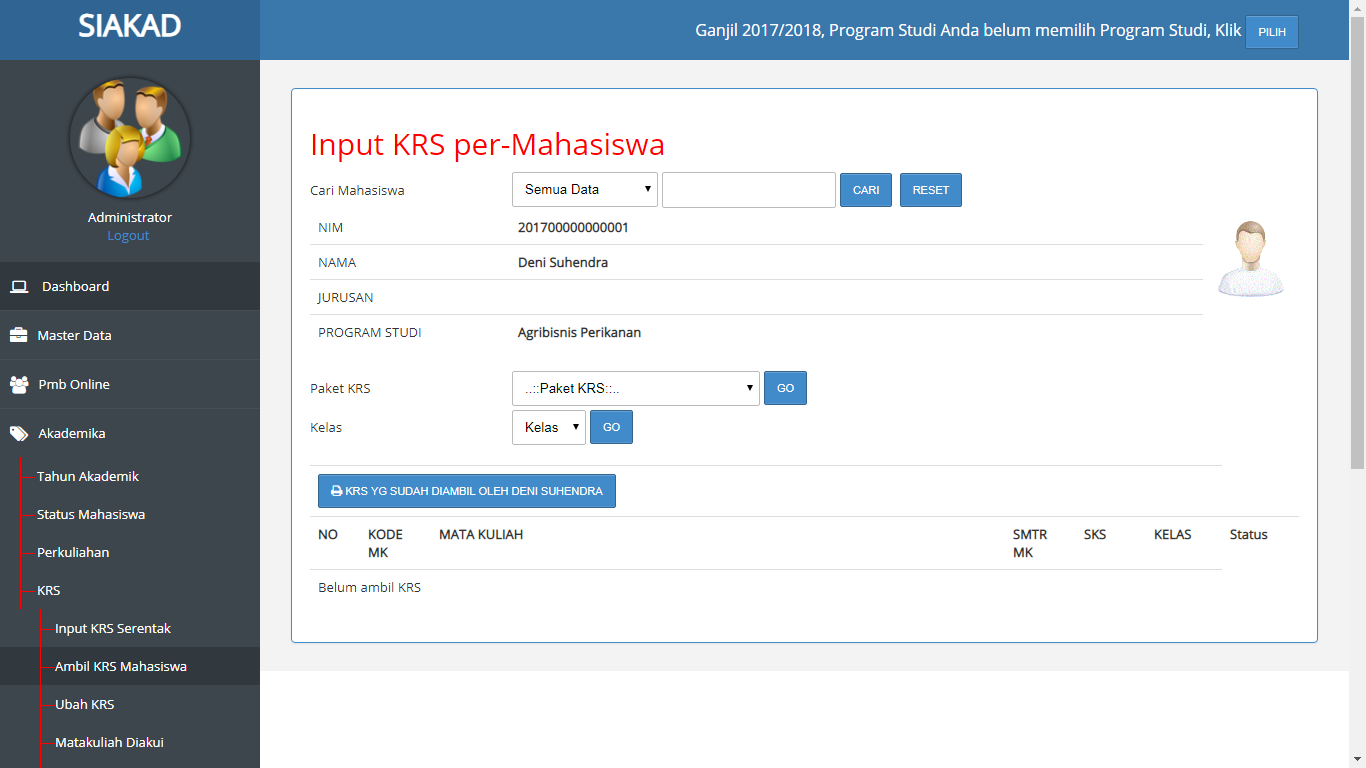Expand Pmb Online menu
Screen dimensions: 1366x768
(x=130, y=385)
